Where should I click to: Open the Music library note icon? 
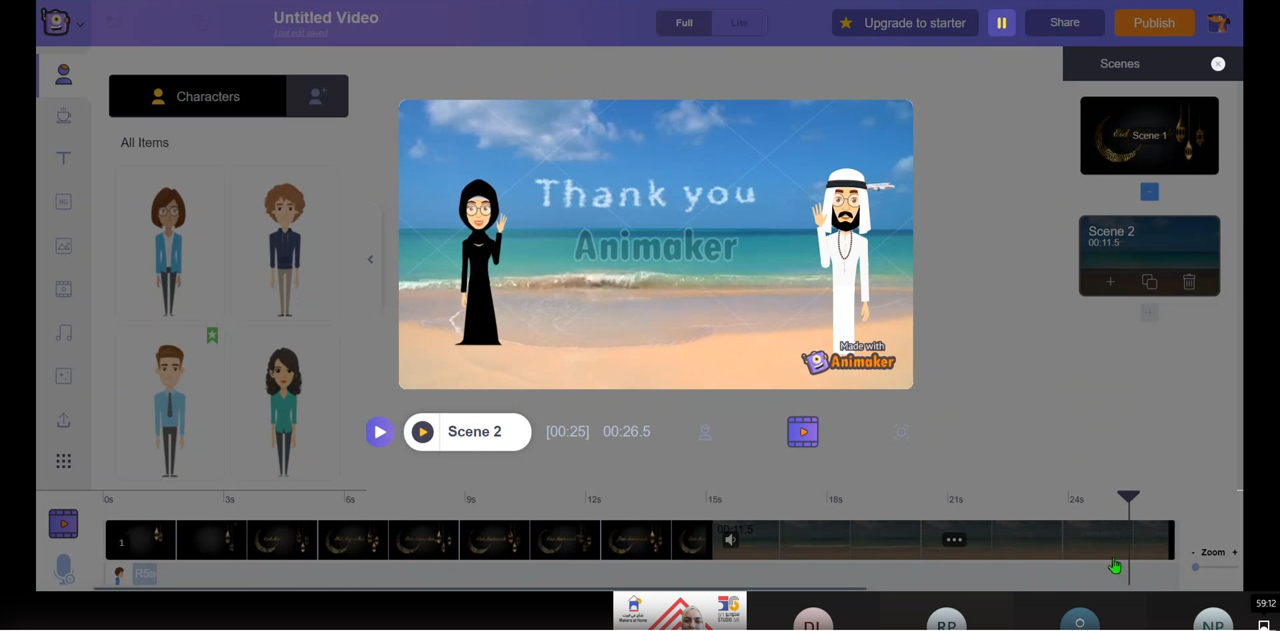pos(64,333)
